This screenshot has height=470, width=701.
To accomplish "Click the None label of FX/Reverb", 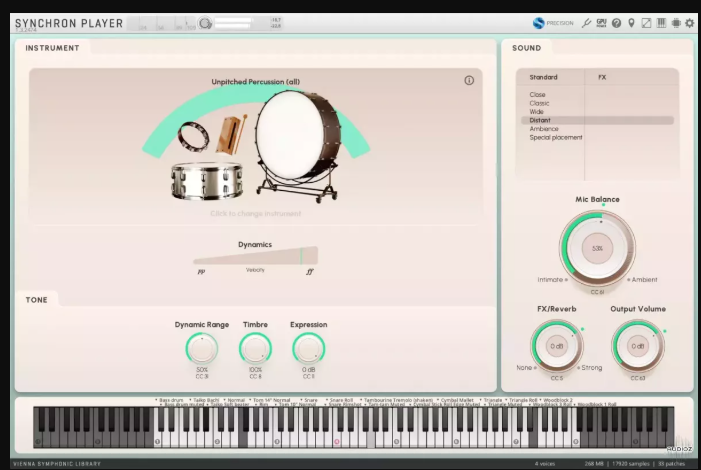I will pos(524,368).
